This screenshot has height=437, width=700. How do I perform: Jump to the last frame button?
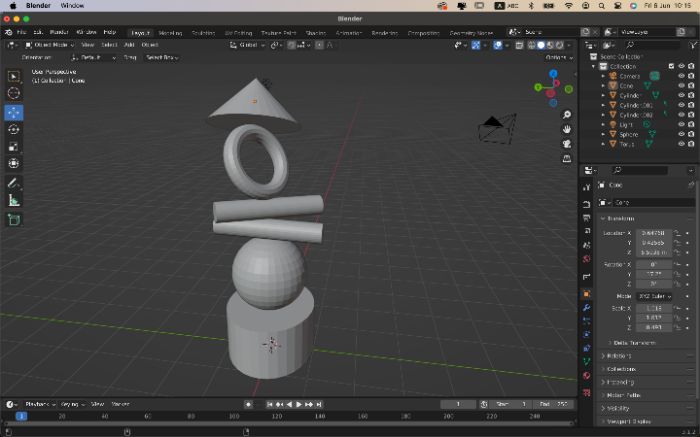coord(319,404)
